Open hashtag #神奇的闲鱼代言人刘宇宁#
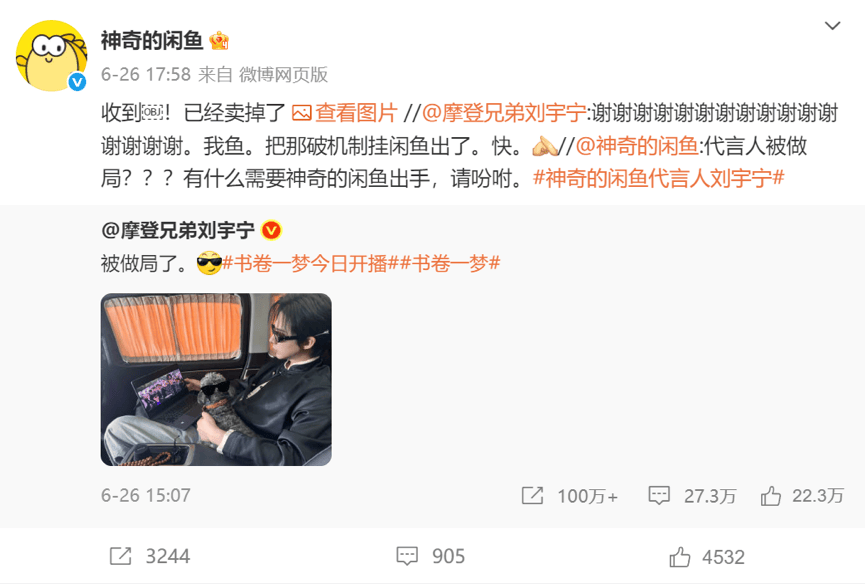 (x=659, y=178)
